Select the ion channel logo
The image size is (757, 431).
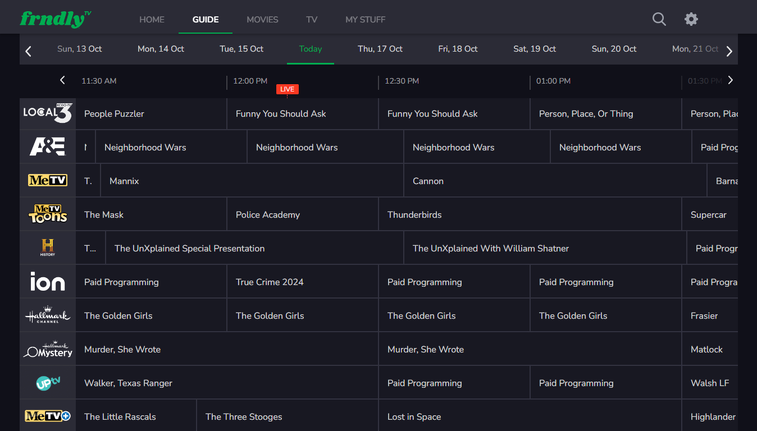coord(48,281)
